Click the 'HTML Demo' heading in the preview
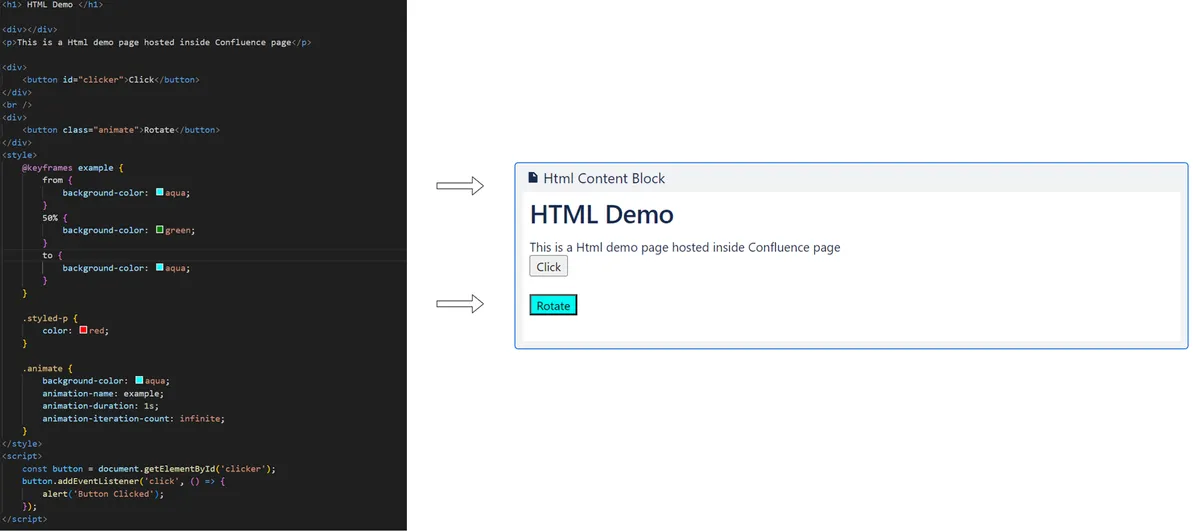 pos(602,214)
